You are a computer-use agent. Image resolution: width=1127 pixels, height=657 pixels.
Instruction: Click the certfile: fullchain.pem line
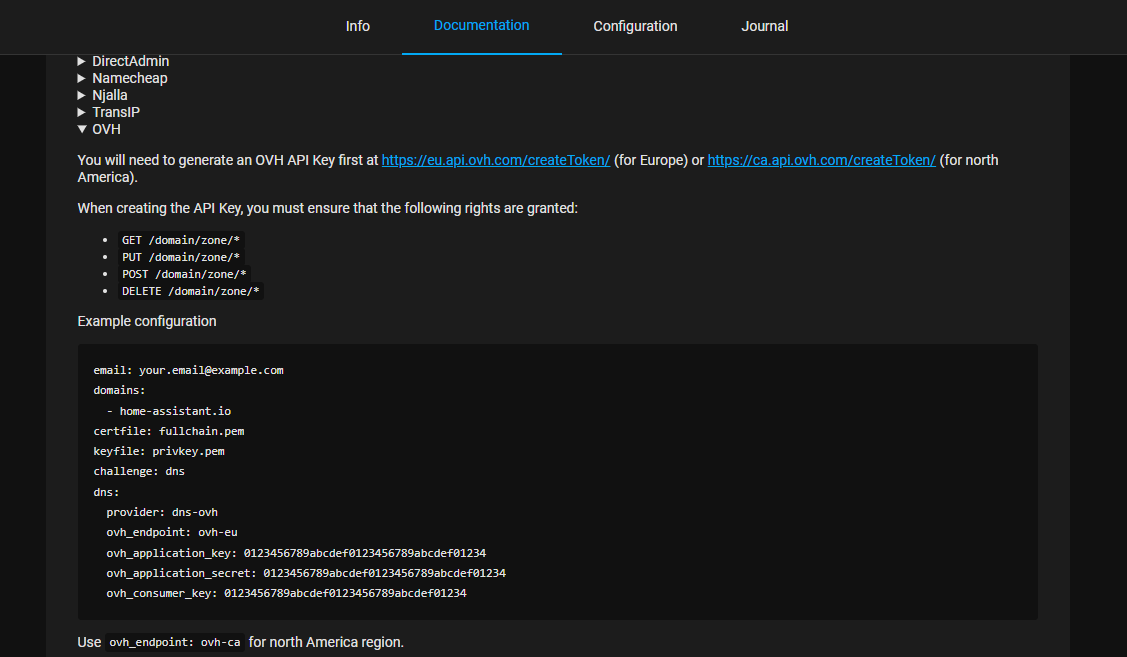point(169,431)
